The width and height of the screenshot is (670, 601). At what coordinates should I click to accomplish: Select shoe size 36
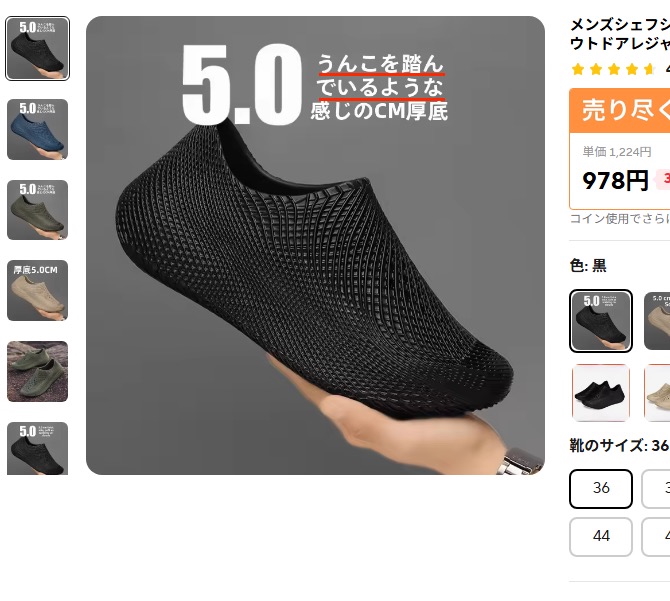[601, 489]
